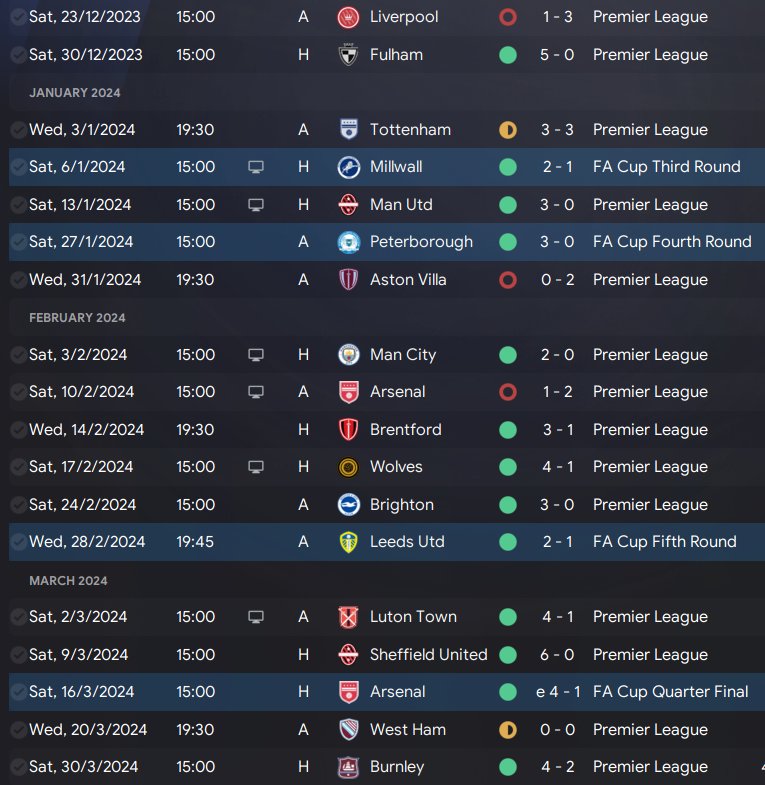This screenshot has height=785, width=765.
Task: Toggle checkmark next to 14/2/2024 Brentford match
Action: point(18,430)
